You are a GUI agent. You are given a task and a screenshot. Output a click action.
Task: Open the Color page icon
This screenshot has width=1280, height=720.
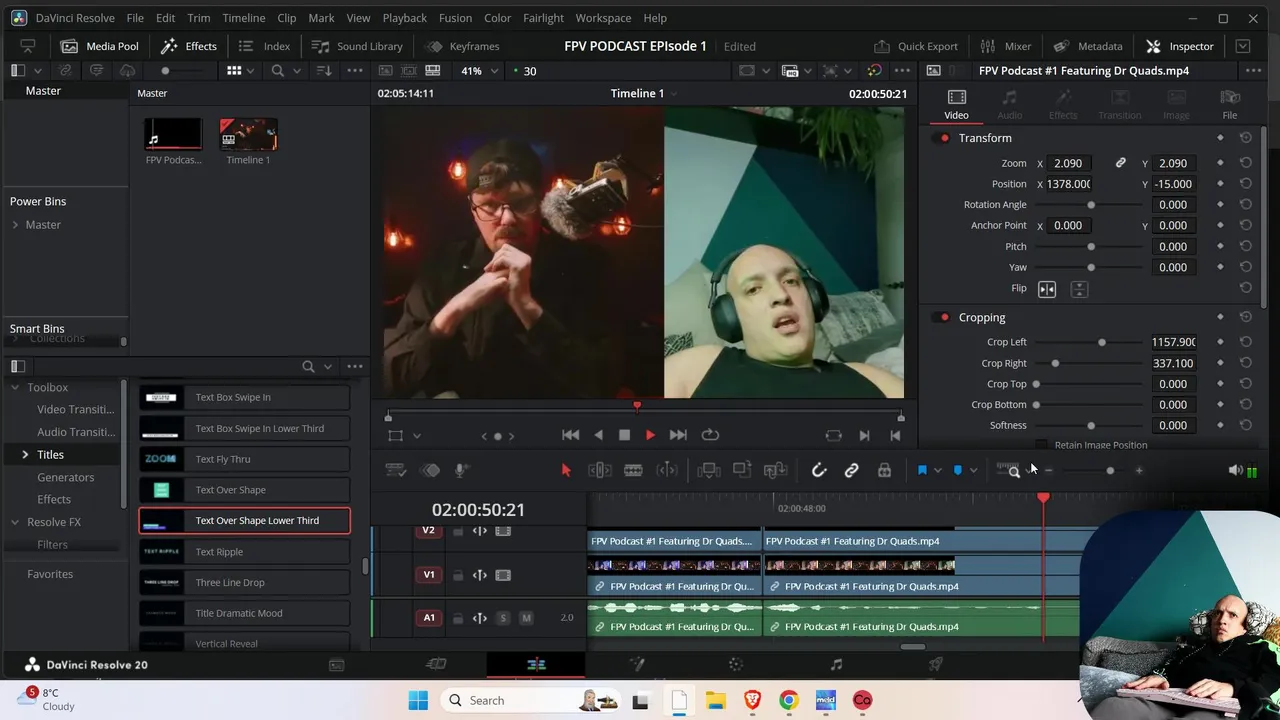pyautogui.click(x=736, y=664)
